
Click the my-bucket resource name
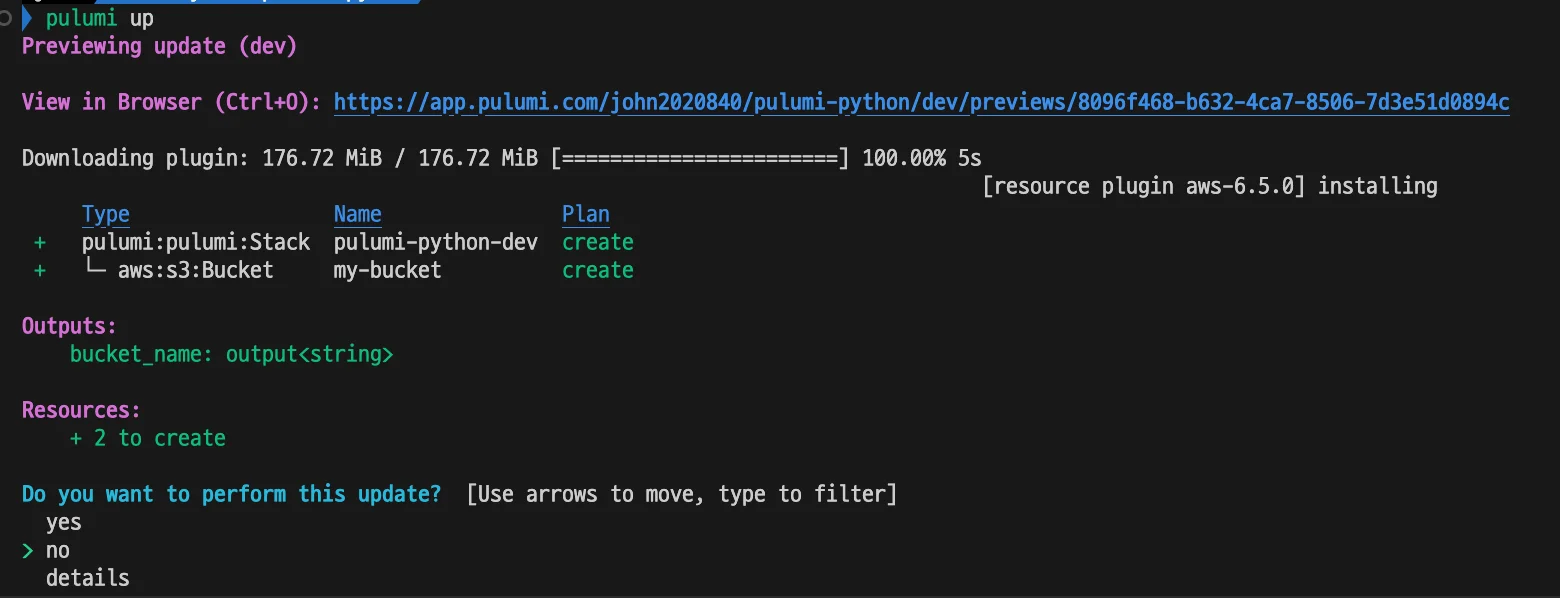coord(387,270)
